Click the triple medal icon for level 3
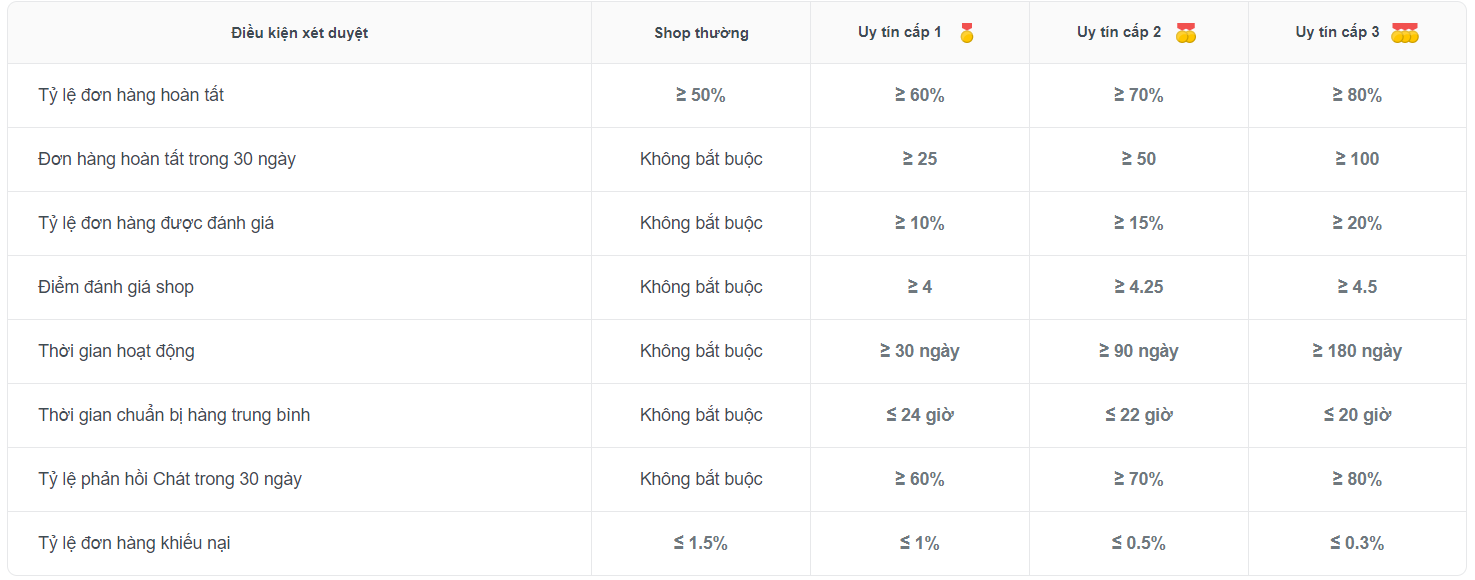This screenshot has height=580, width=1475. (x=1405, y=33)
